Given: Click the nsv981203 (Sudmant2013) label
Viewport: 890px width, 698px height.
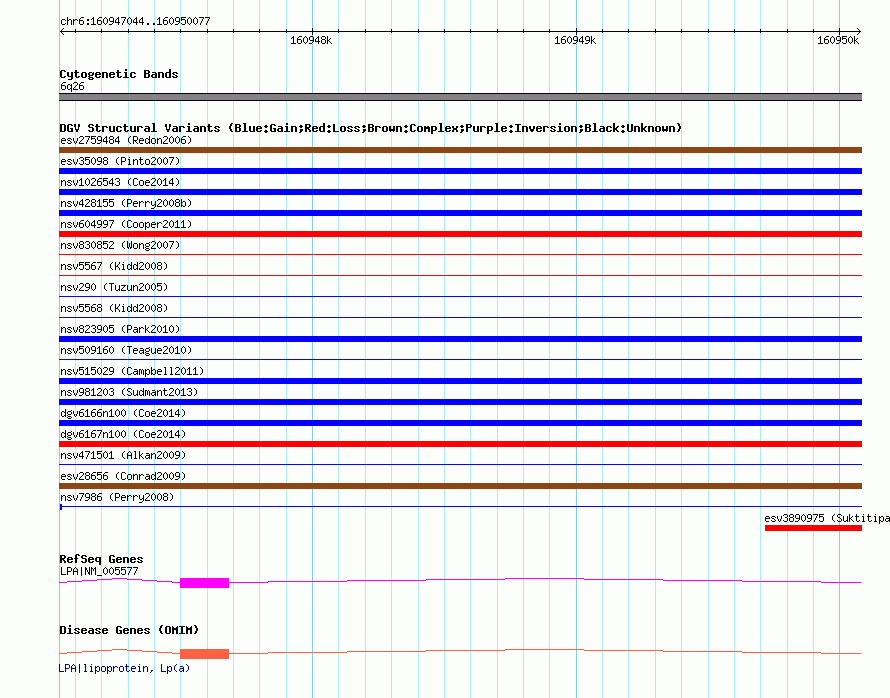Looking at the screenshot, I should point(129,392).
